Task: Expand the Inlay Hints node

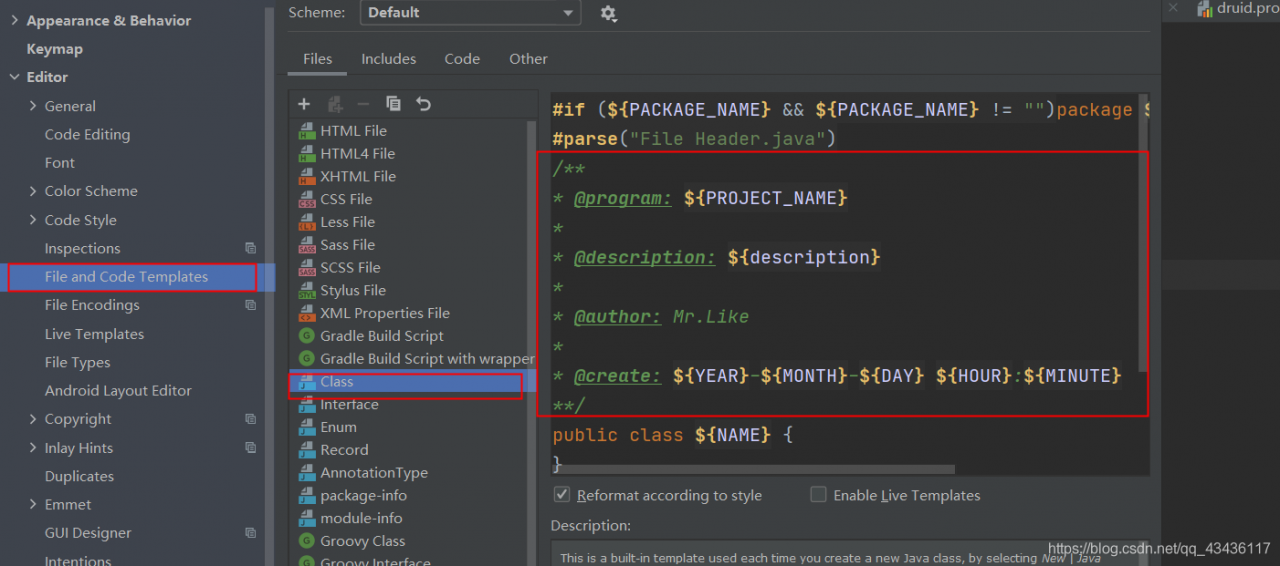Action: [33, 448]
